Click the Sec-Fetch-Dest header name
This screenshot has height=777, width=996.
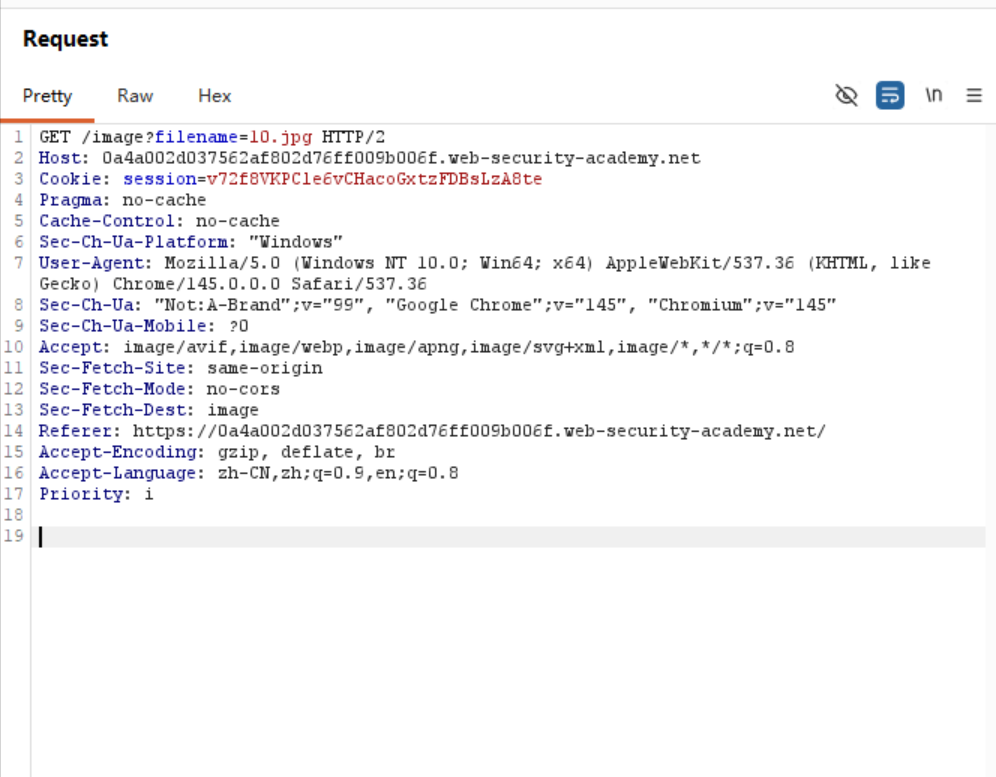97,410
